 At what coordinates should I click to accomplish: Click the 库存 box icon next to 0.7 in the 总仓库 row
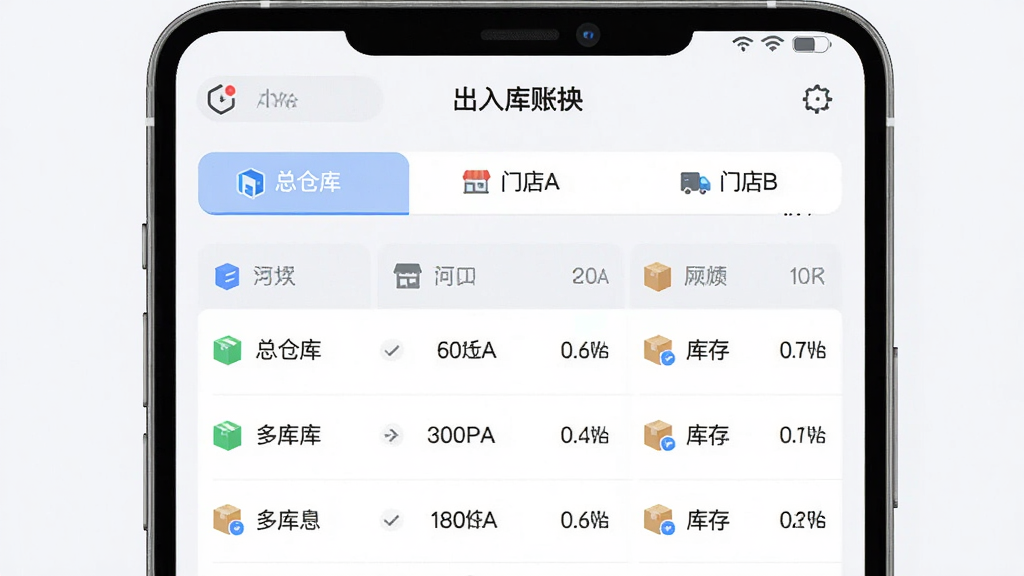click(659, 350)
